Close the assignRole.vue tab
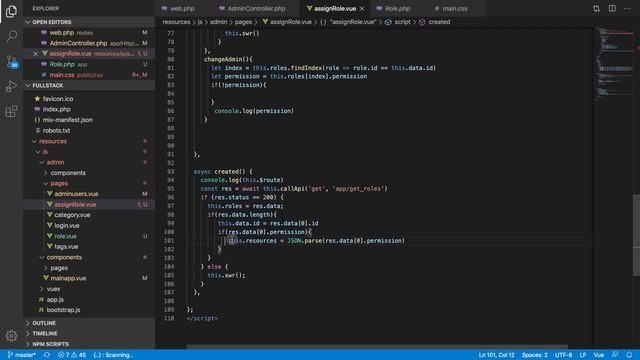This screenshot has width=640, height=360. (362, 8)
